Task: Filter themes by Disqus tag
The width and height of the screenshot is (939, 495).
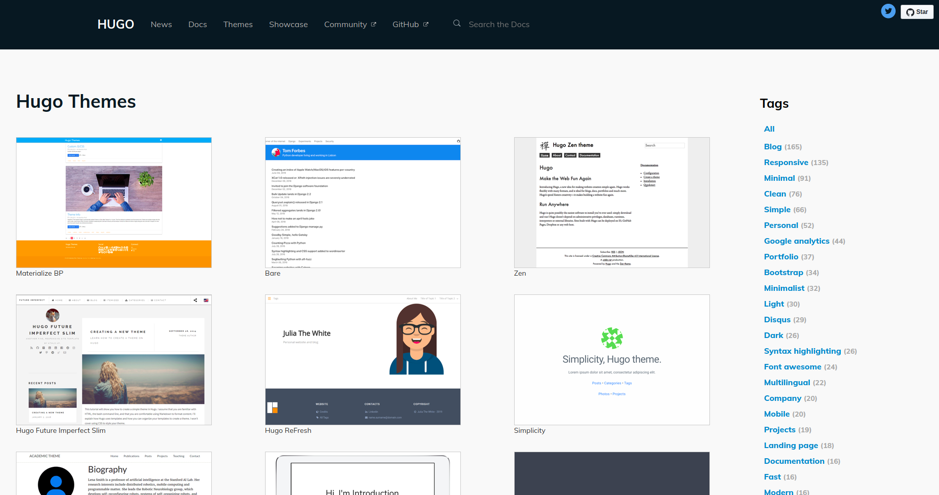Action: 777,320
